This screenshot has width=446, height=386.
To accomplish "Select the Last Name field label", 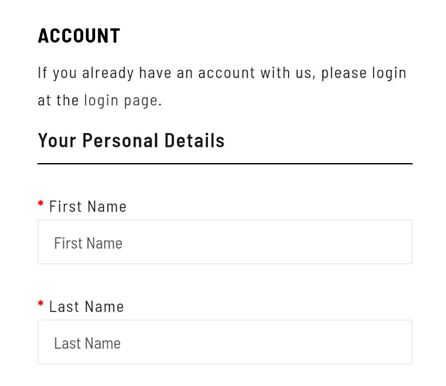I will coord(86,306).
